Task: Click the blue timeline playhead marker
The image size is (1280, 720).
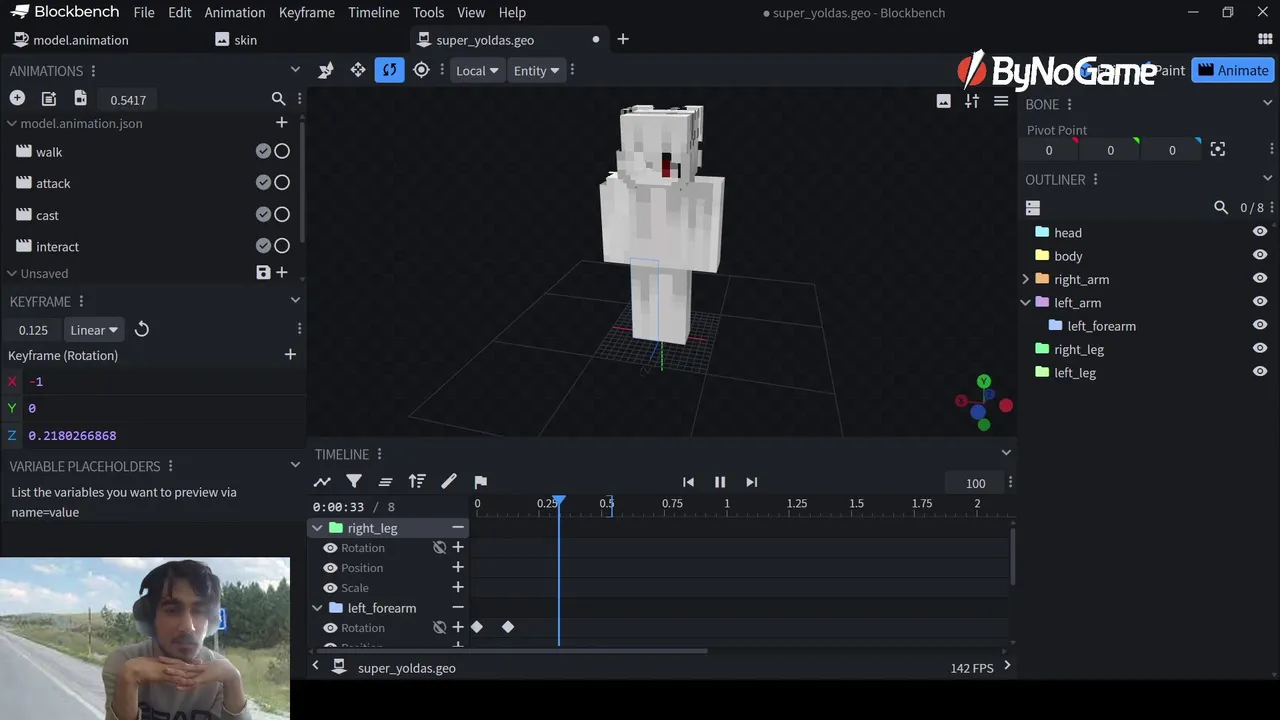Action: tap(559, 501)
